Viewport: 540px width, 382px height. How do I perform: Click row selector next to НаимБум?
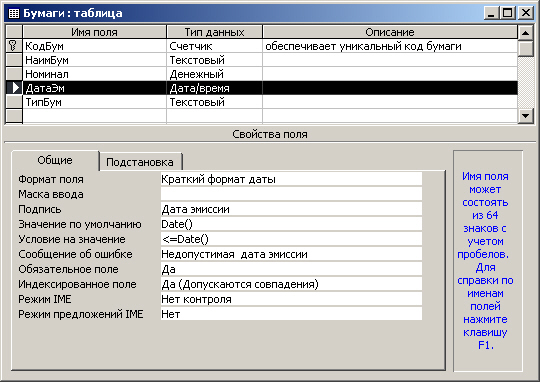[14, 60]
